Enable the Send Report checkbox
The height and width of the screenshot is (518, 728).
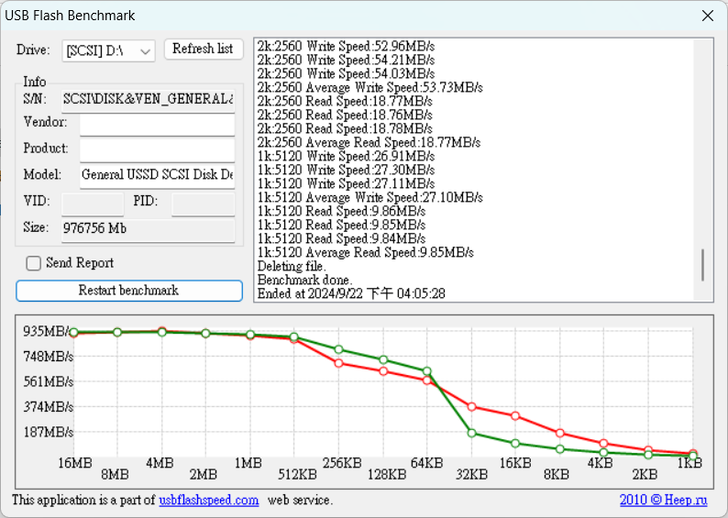pyautogui.click(x=34, y=263)
